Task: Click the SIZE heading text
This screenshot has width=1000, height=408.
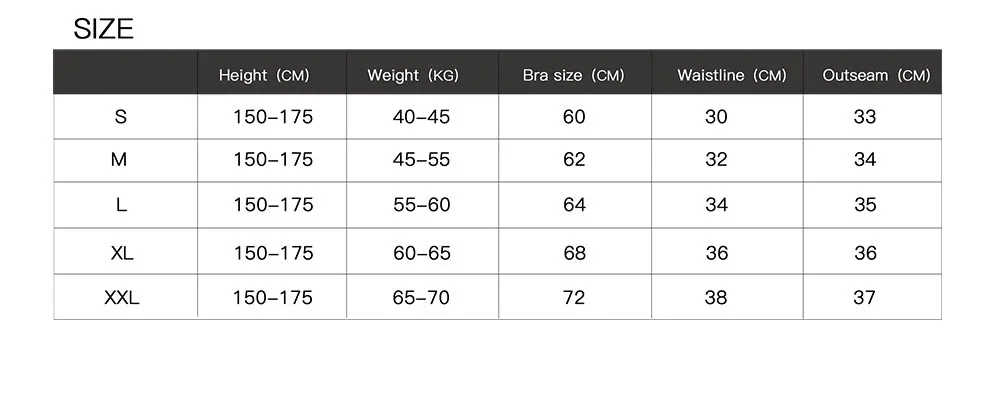Action: (103, 30)
